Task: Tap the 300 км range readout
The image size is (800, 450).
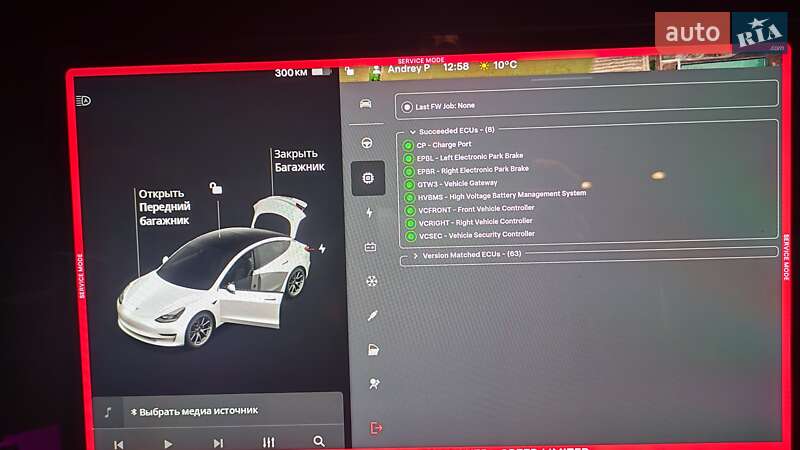Action: (291, 73)
